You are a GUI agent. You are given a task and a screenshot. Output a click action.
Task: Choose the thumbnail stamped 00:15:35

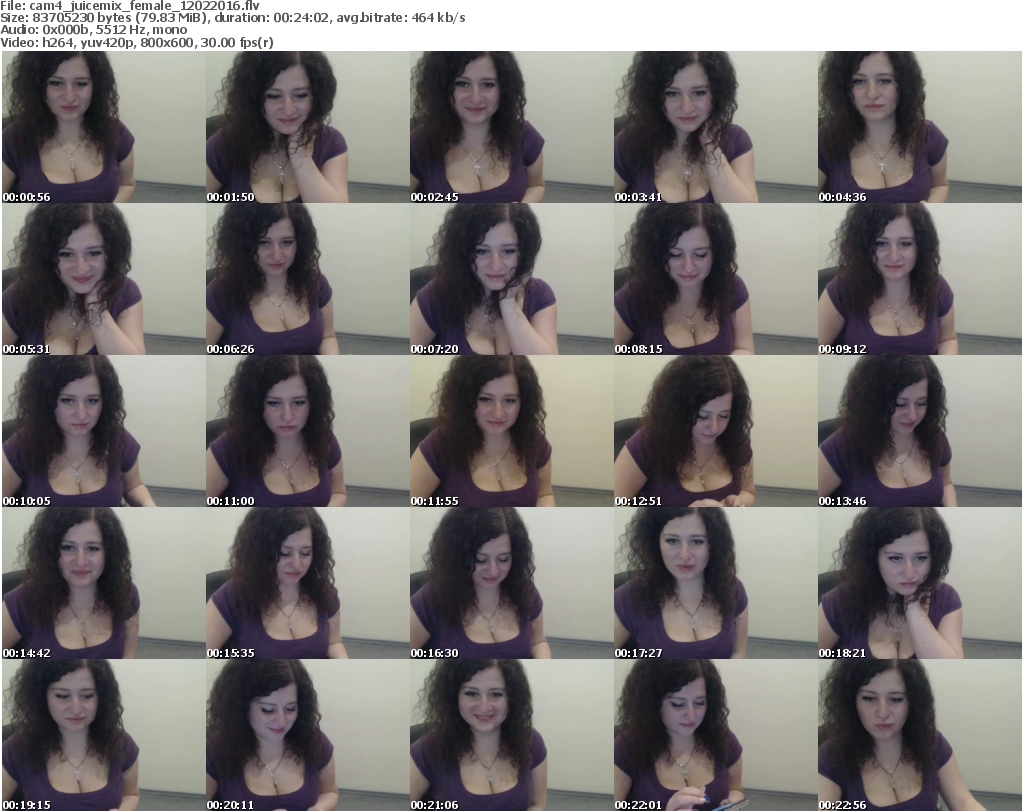tap(308, 583)
